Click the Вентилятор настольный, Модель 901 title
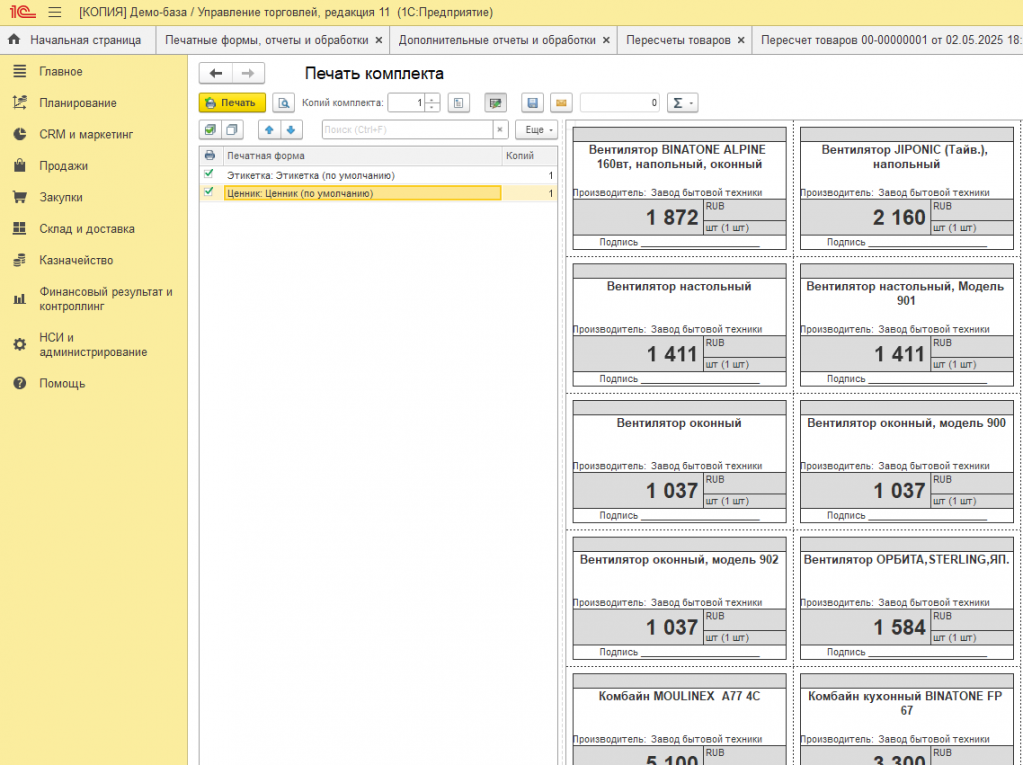 coord(905,293)
